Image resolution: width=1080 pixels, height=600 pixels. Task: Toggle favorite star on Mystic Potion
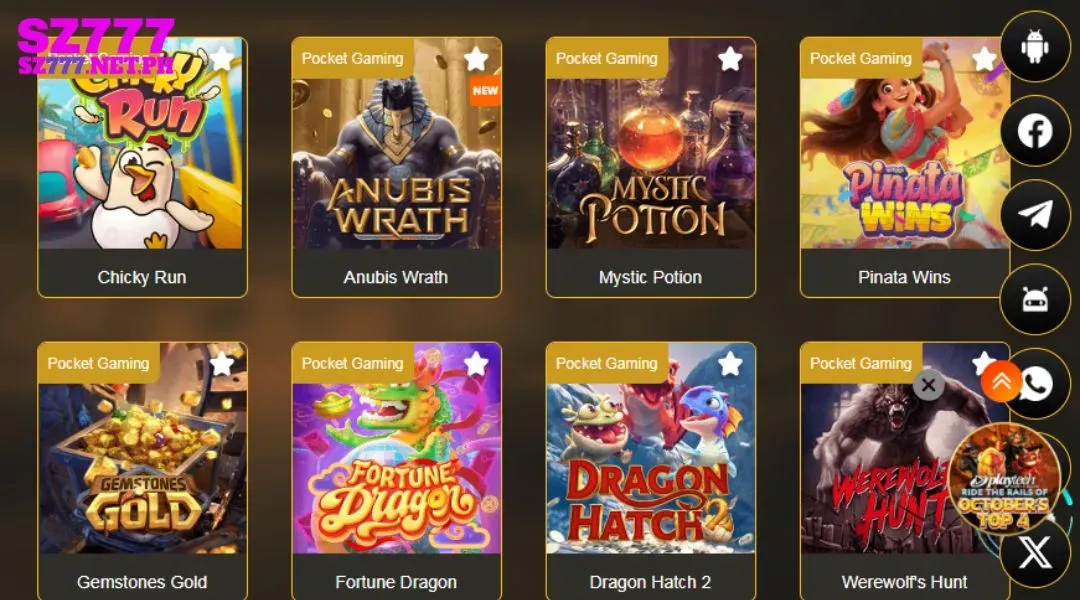click(730, 59)
